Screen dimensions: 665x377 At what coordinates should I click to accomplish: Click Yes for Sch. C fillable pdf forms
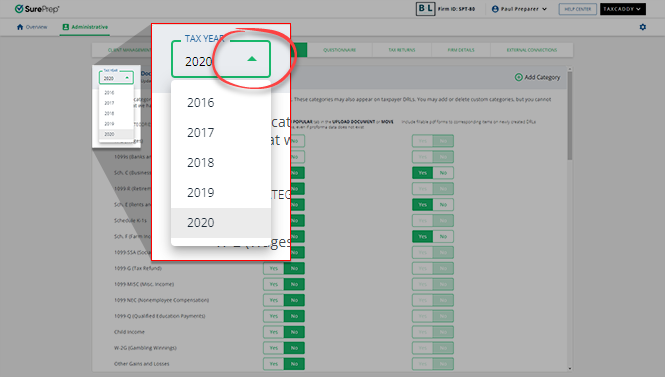(422, 173)
